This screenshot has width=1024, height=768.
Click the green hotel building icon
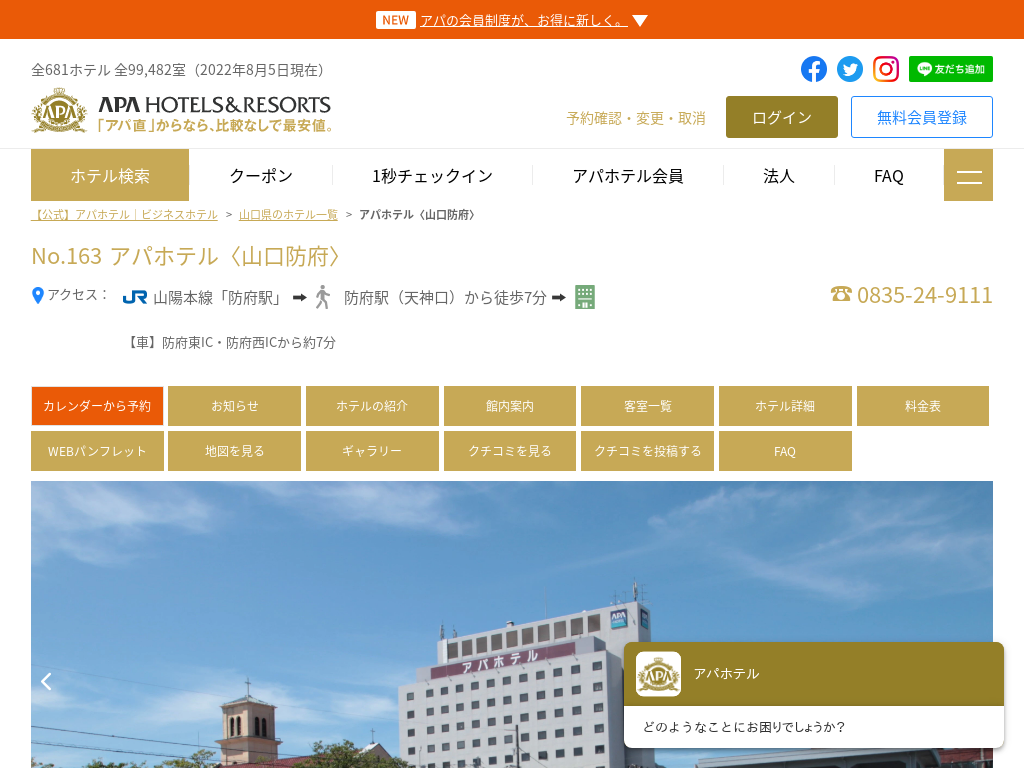click(584, 297)
